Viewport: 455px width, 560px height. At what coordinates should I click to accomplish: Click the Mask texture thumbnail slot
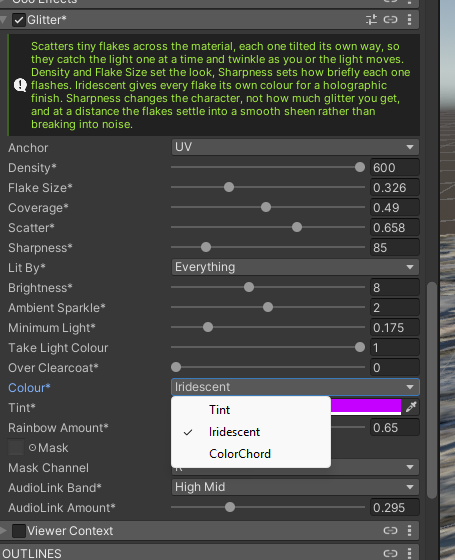(x=16, y=448)
